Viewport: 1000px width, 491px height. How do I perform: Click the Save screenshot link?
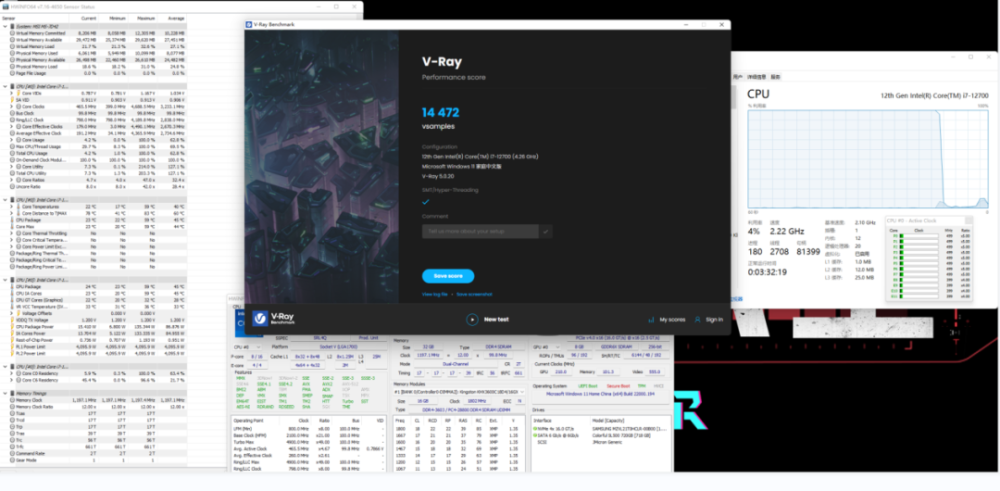[475, 294]
